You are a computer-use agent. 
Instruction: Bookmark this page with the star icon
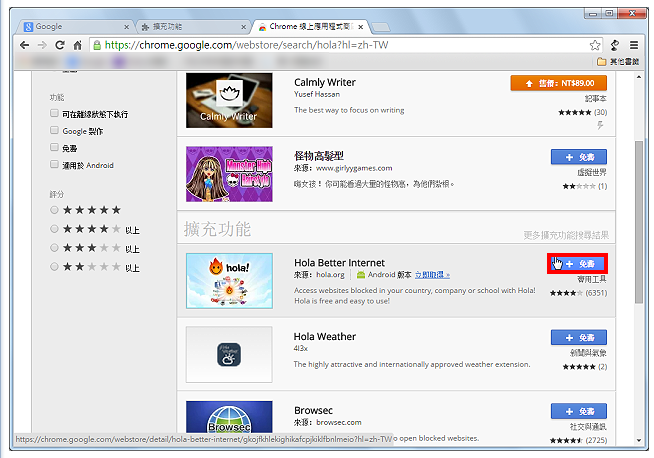[595, 45]
